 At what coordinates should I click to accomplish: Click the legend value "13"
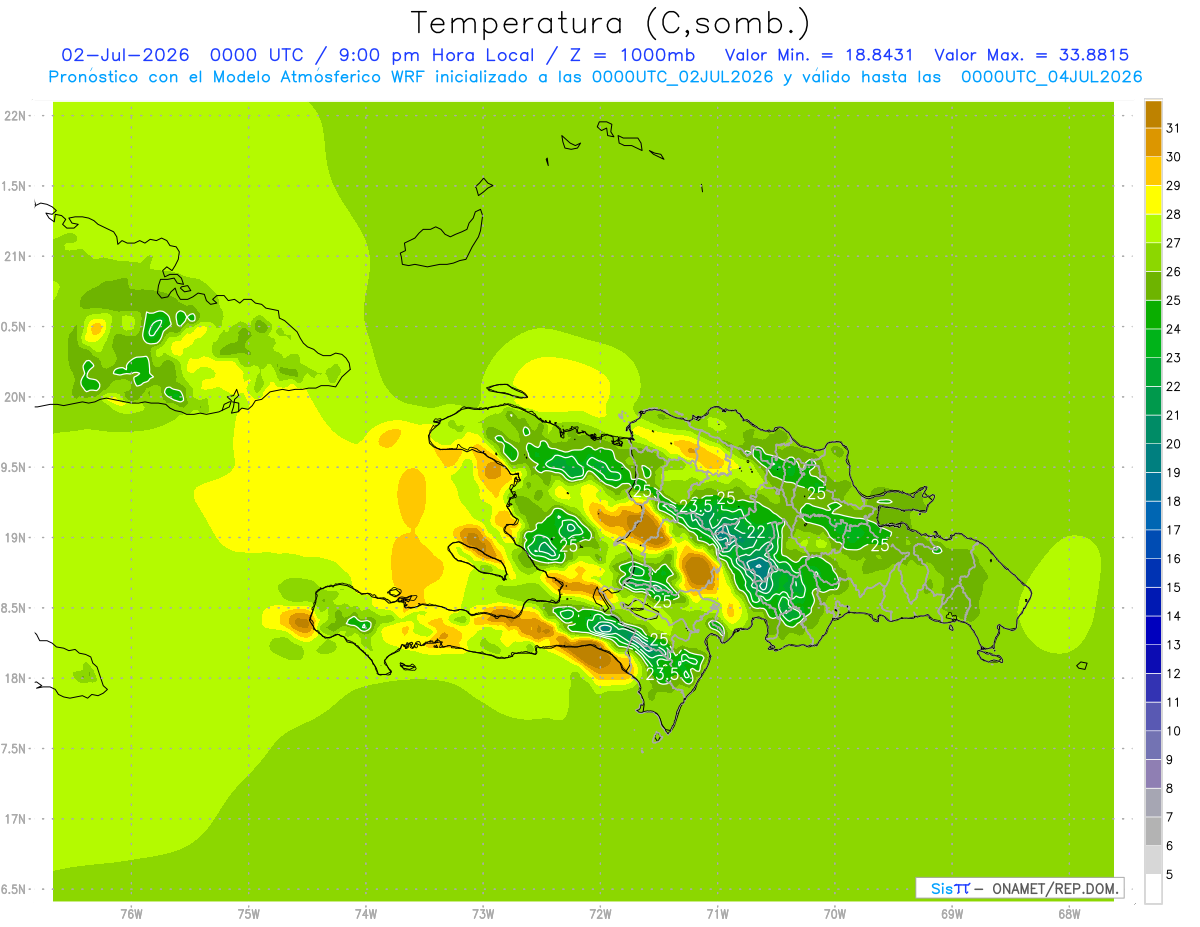1173,645
